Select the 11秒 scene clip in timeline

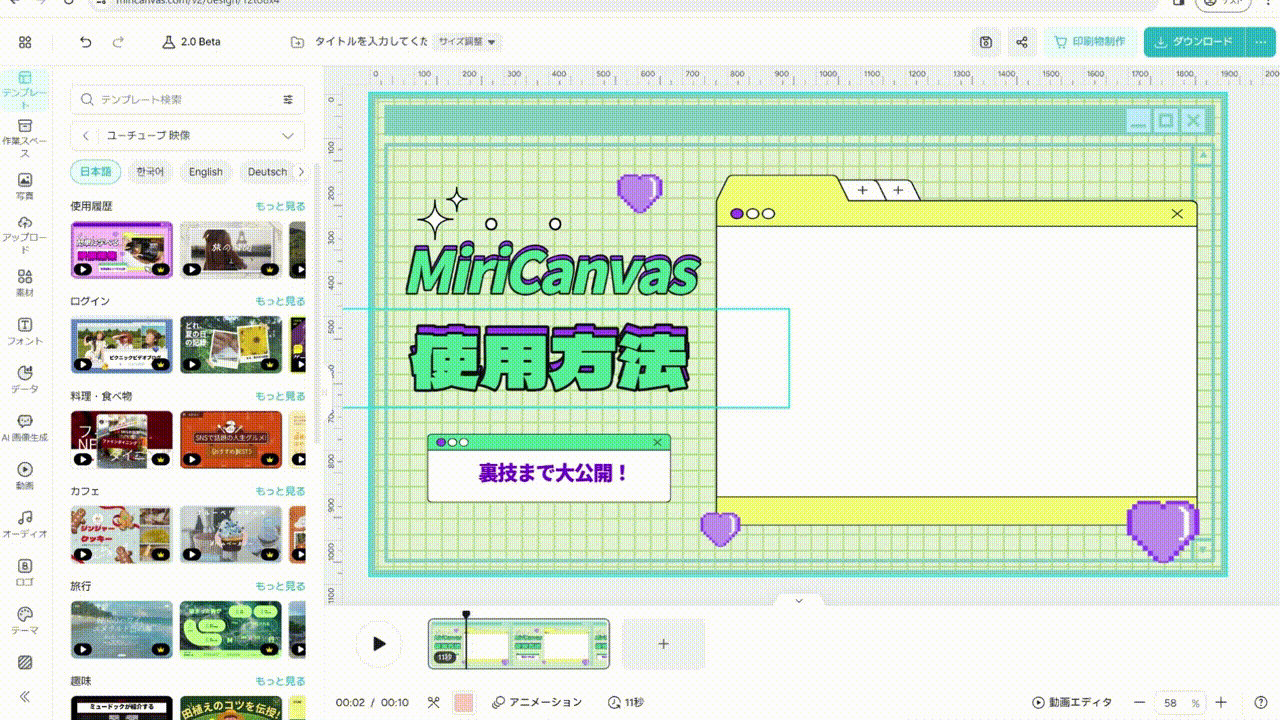coord(519,643)
